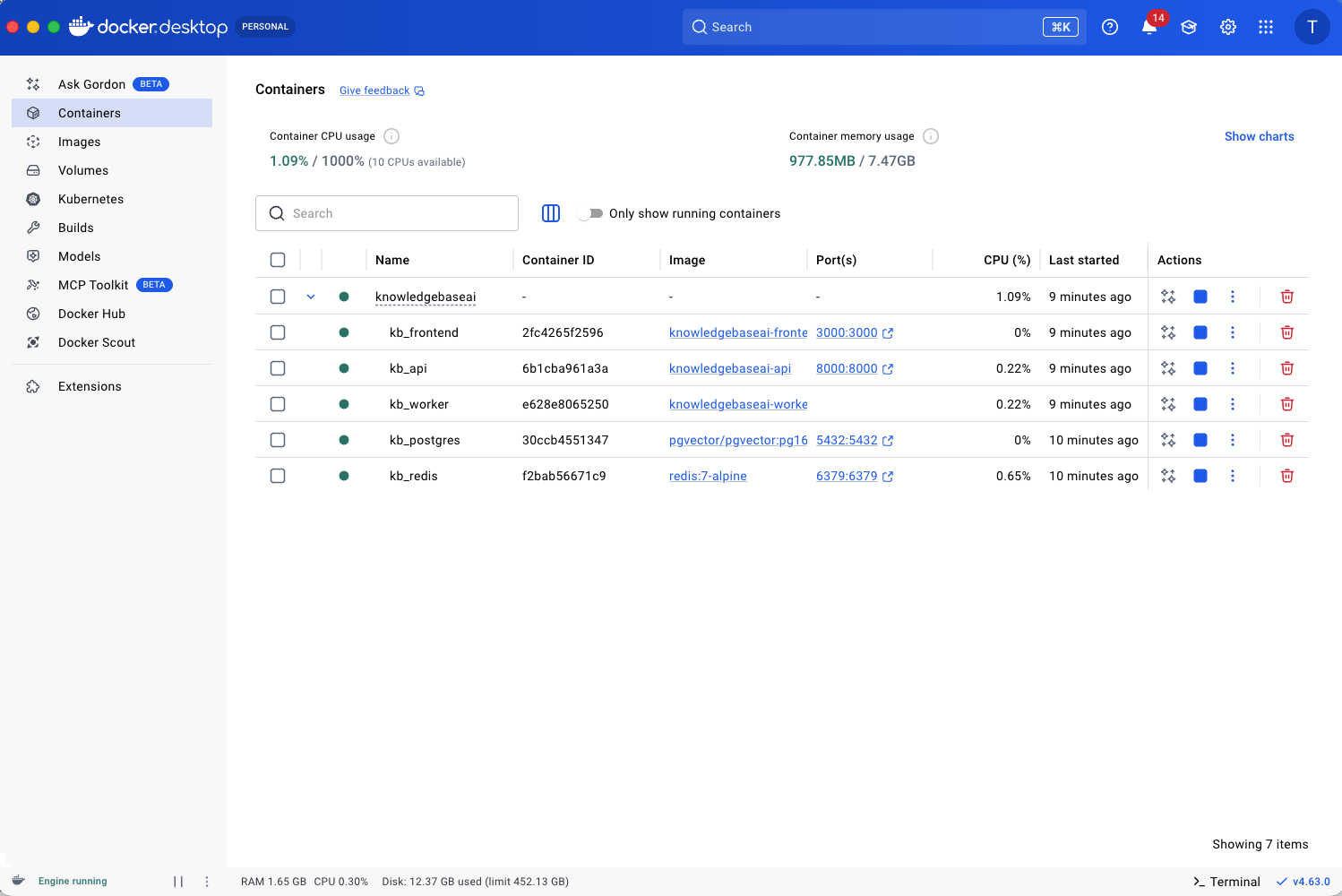This screenshot has width=1342, height=896.
Task: Select the knowledgebaseai checkbox
Action: pyautogui.click(x=278, y=297)
